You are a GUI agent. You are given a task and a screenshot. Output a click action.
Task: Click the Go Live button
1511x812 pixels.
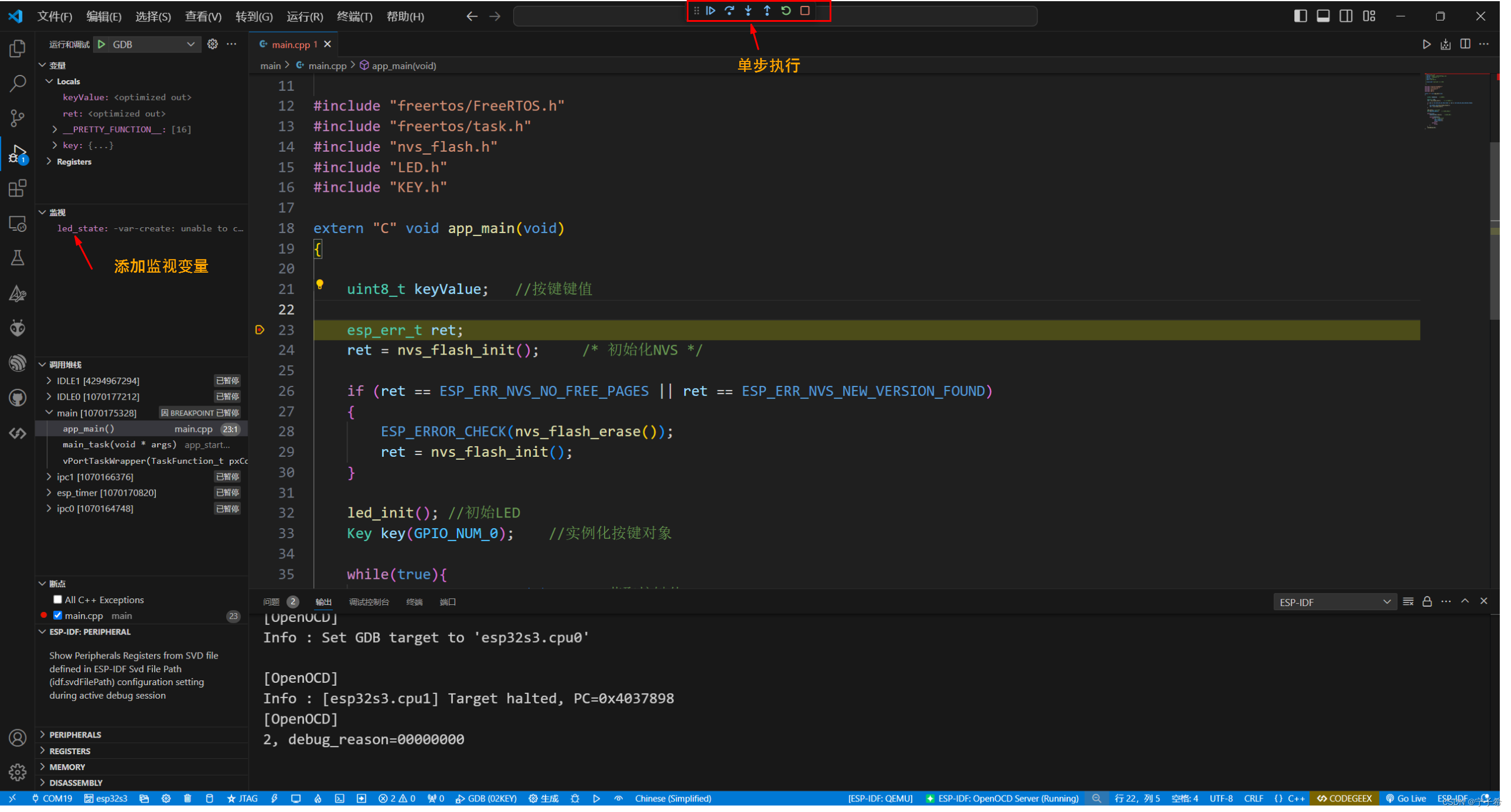tap(1406, 799)
